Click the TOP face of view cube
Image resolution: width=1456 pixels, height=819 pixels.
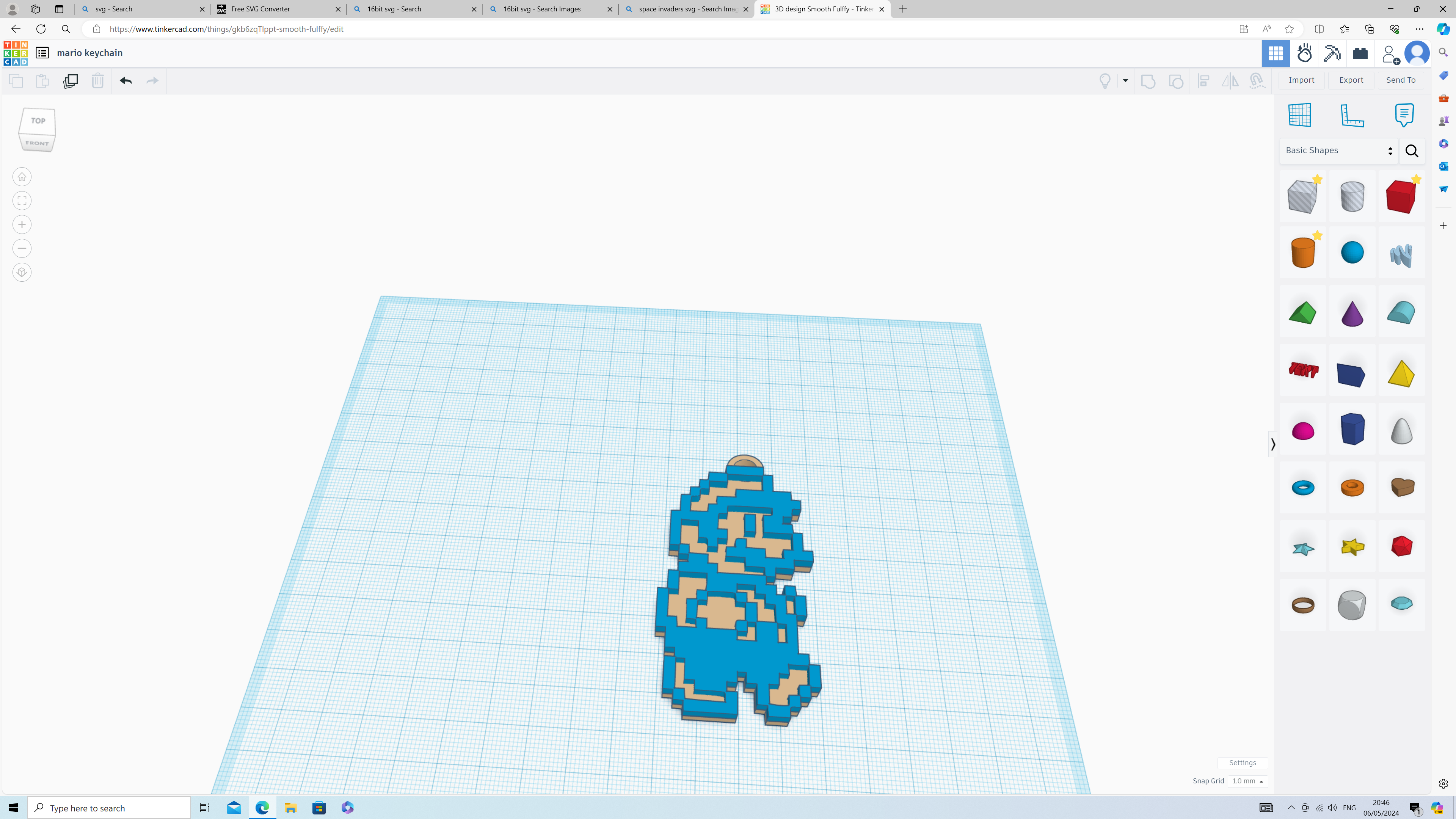tap(38, 121)
